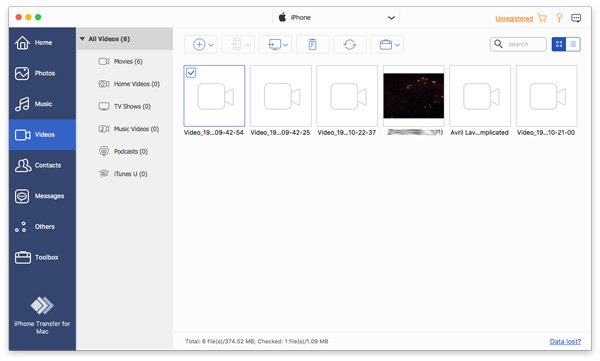Open the Others section
Viewport: 600px width, 361px height.
pos(42,226)
